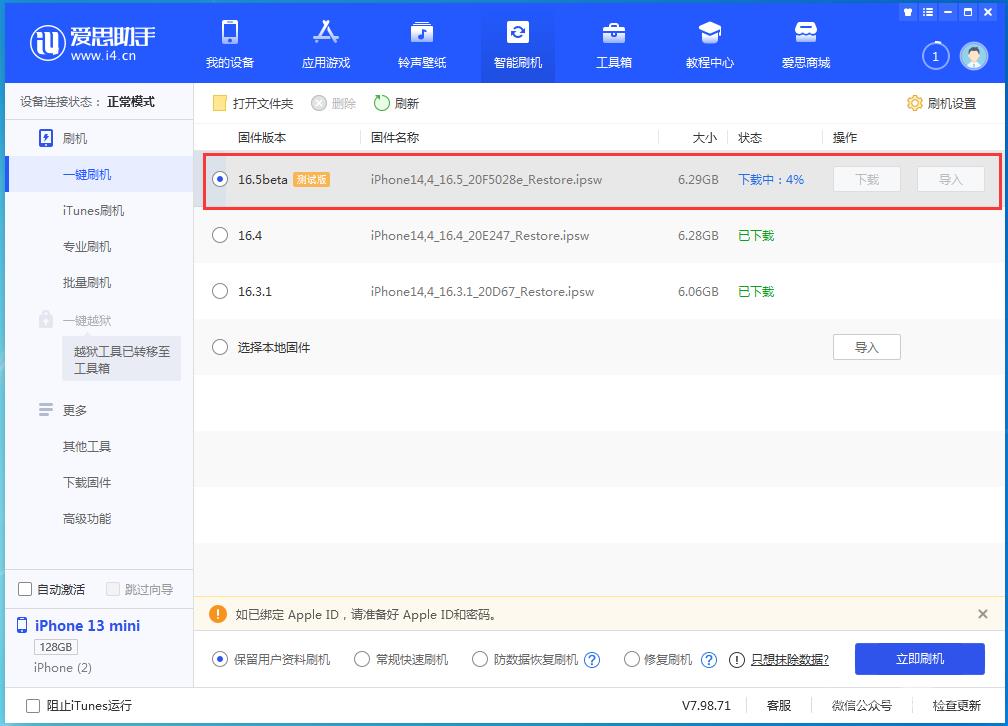Go to the 工具箱 toolbox section
This screenshot has height=726, width=1008.
[613, 43]
